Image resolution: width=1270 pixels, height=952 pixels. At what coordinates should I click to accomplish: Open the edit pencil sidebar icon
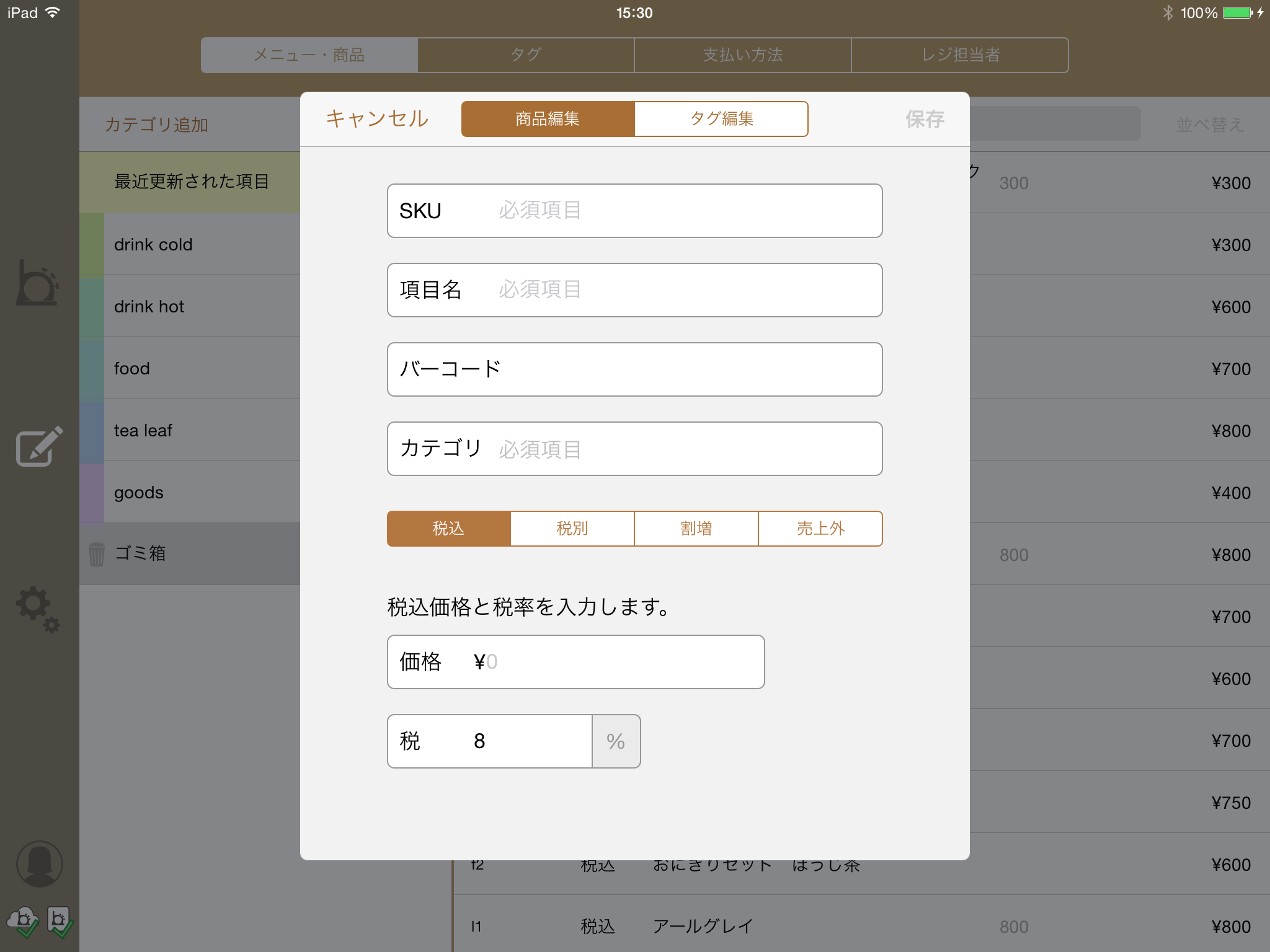tap(39, 446)
